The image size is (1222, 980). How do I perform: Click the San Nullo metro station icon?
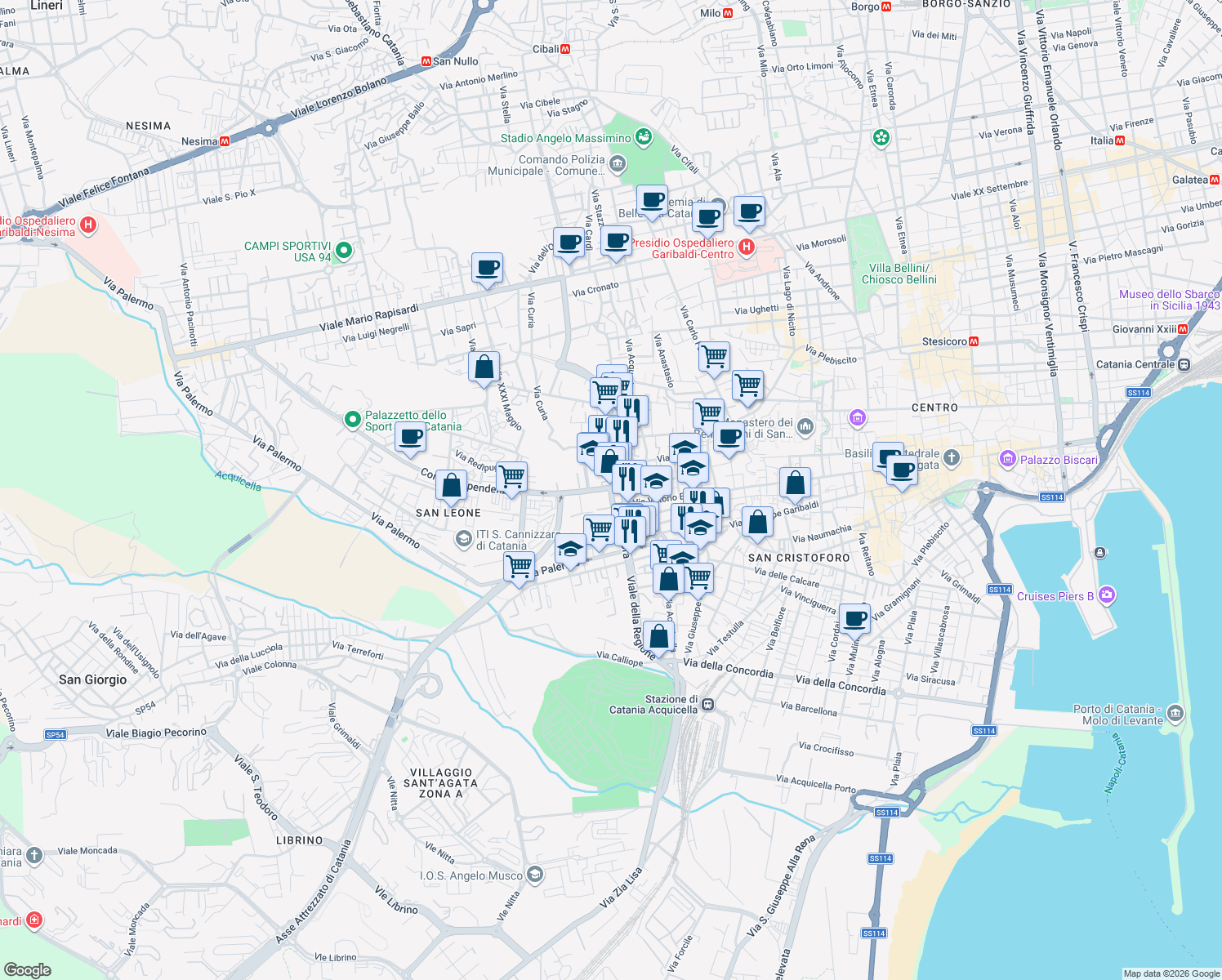tap(426, 61)
